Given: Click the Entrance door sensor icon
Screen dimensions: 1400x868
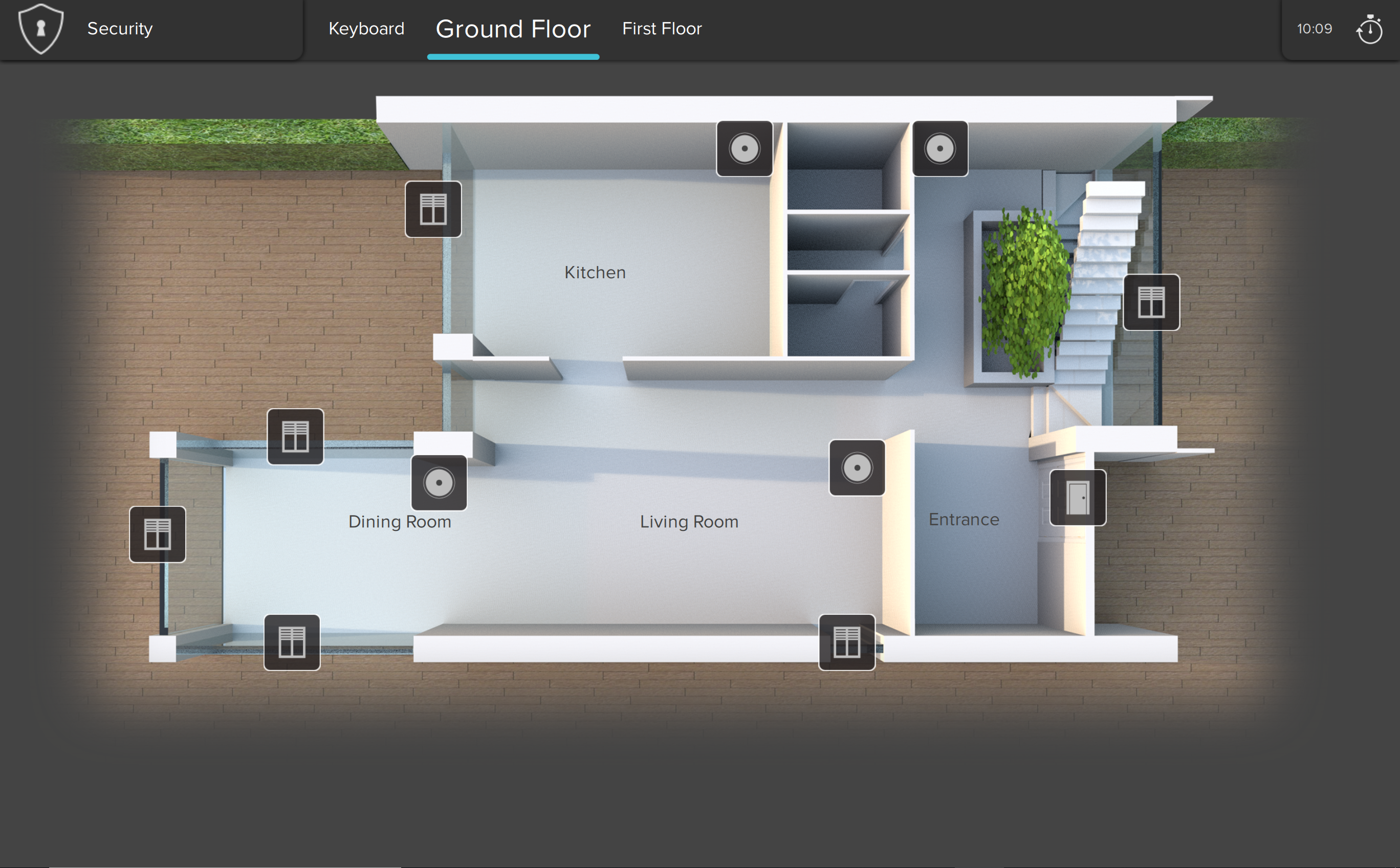Looking at the screenshot, I should pyautogui.click(x=1077, y=498).
